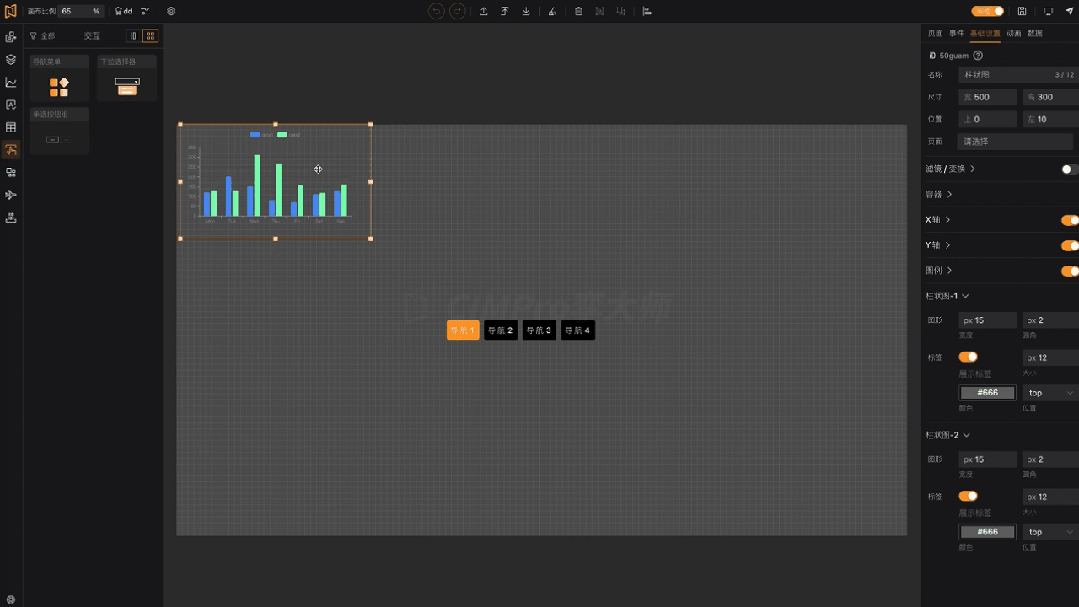Viewport: 1079px width, 607px height.
Task: Click the horizontal distribute icon in toolbar
Action: coord(599,11)
